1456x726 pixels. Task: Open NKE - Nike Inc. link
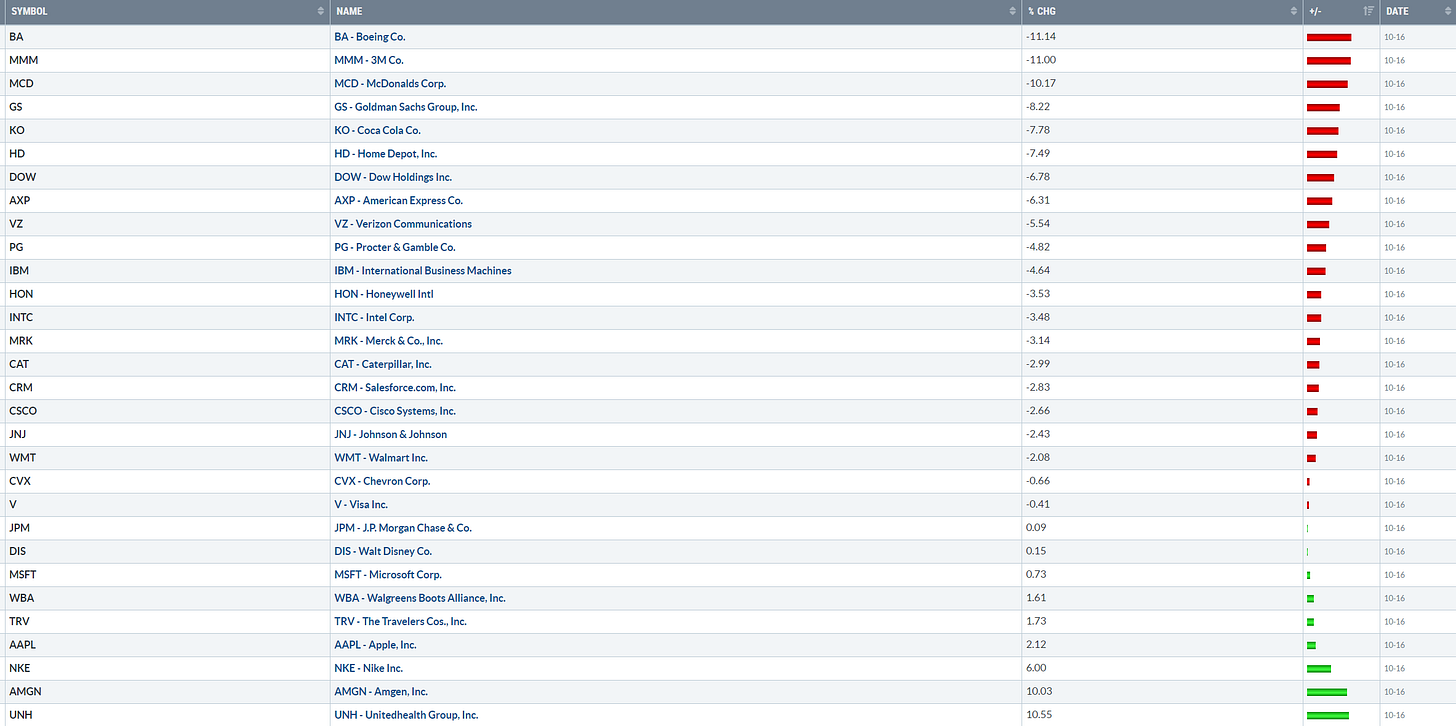click(x=369, y=668)
